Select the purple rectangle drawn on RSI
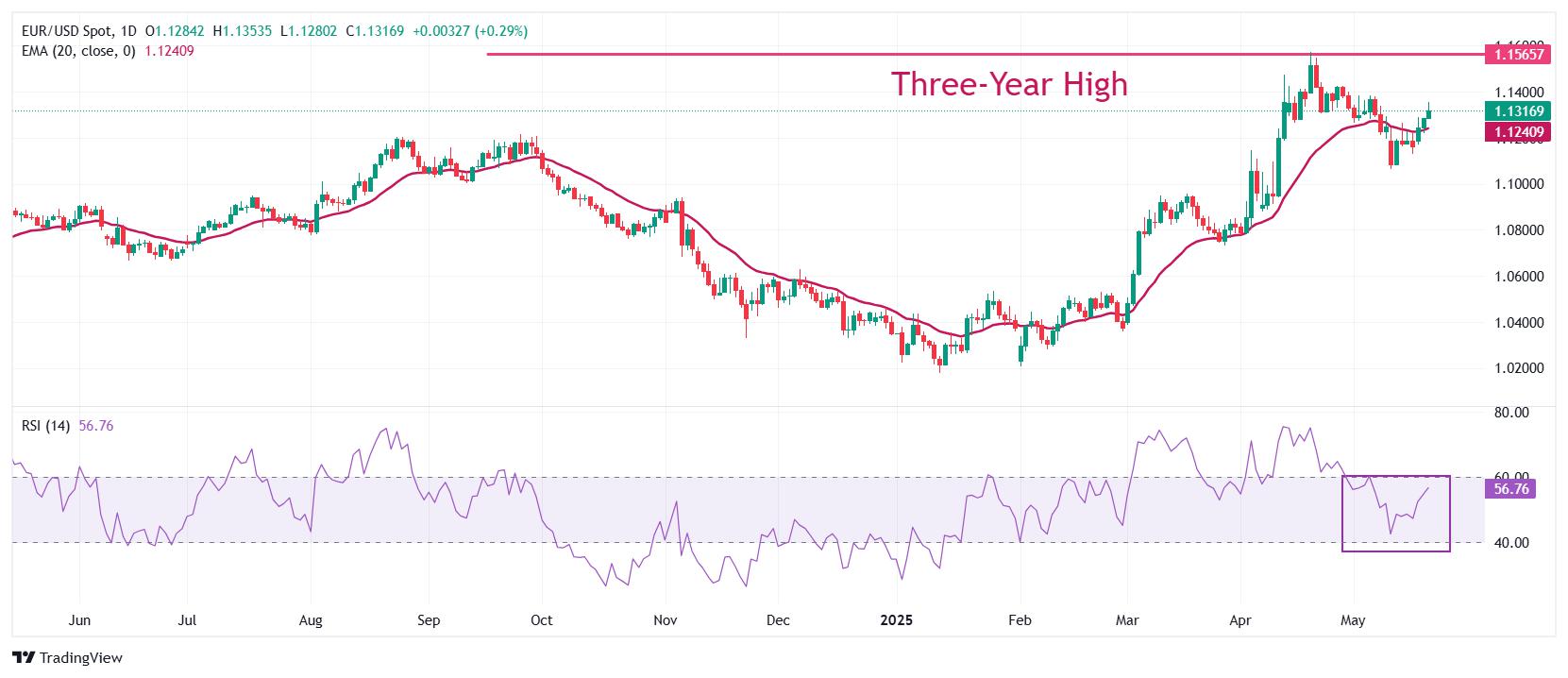The height and width of the screenshot is (678, 1568). click(x=1395, y=513)
